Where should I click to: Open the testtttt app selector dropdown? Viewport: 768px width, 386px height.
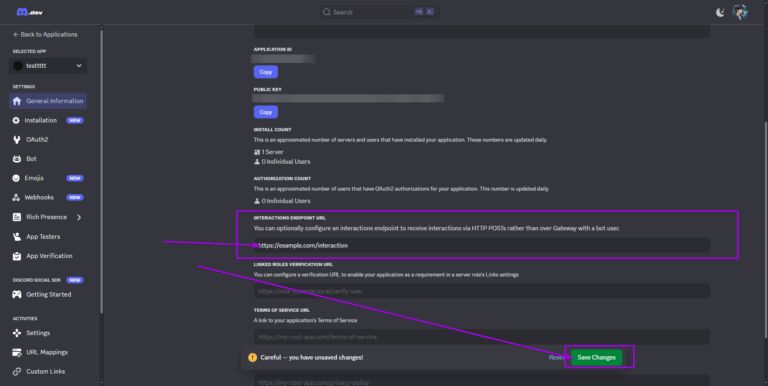(48, 66)
